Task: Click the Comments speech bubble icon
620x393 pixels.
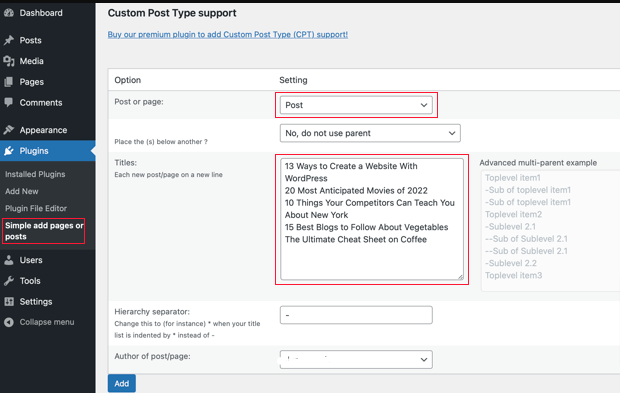Action: 9,102
